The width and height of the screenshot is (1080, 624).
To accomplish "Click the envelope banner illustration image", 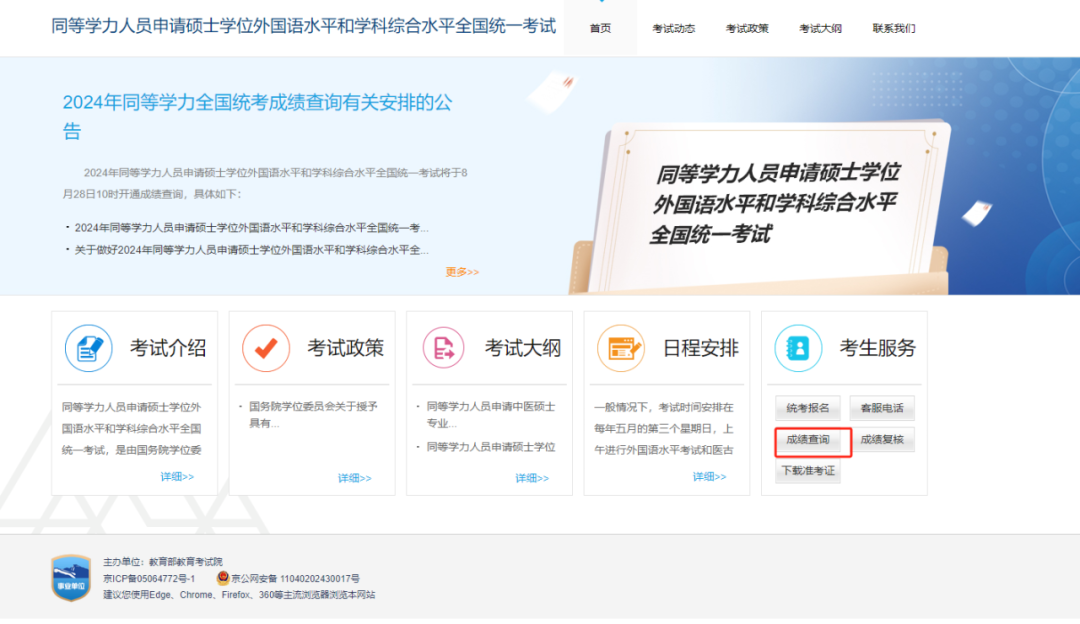I will click(760, 208).
